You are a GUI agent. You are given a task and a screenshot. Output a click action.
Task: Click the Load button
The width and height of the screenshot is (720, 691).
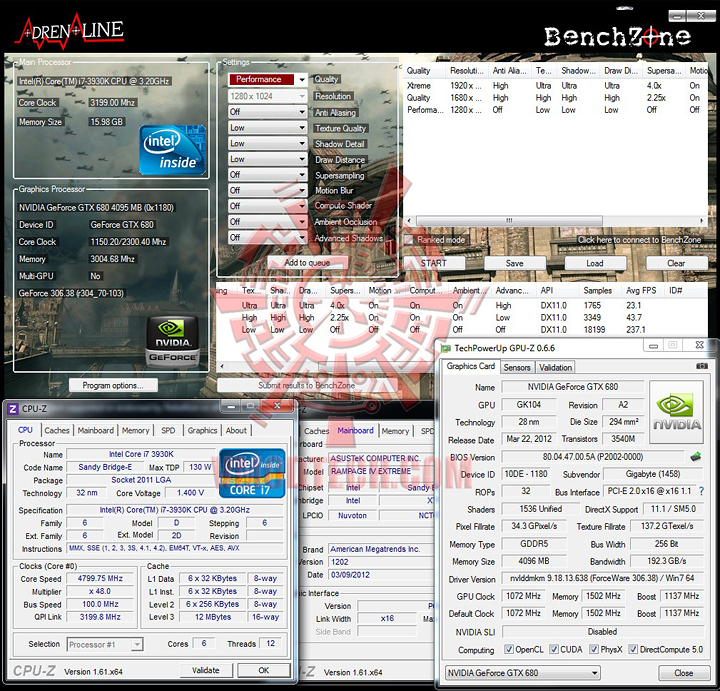point(595,263)
